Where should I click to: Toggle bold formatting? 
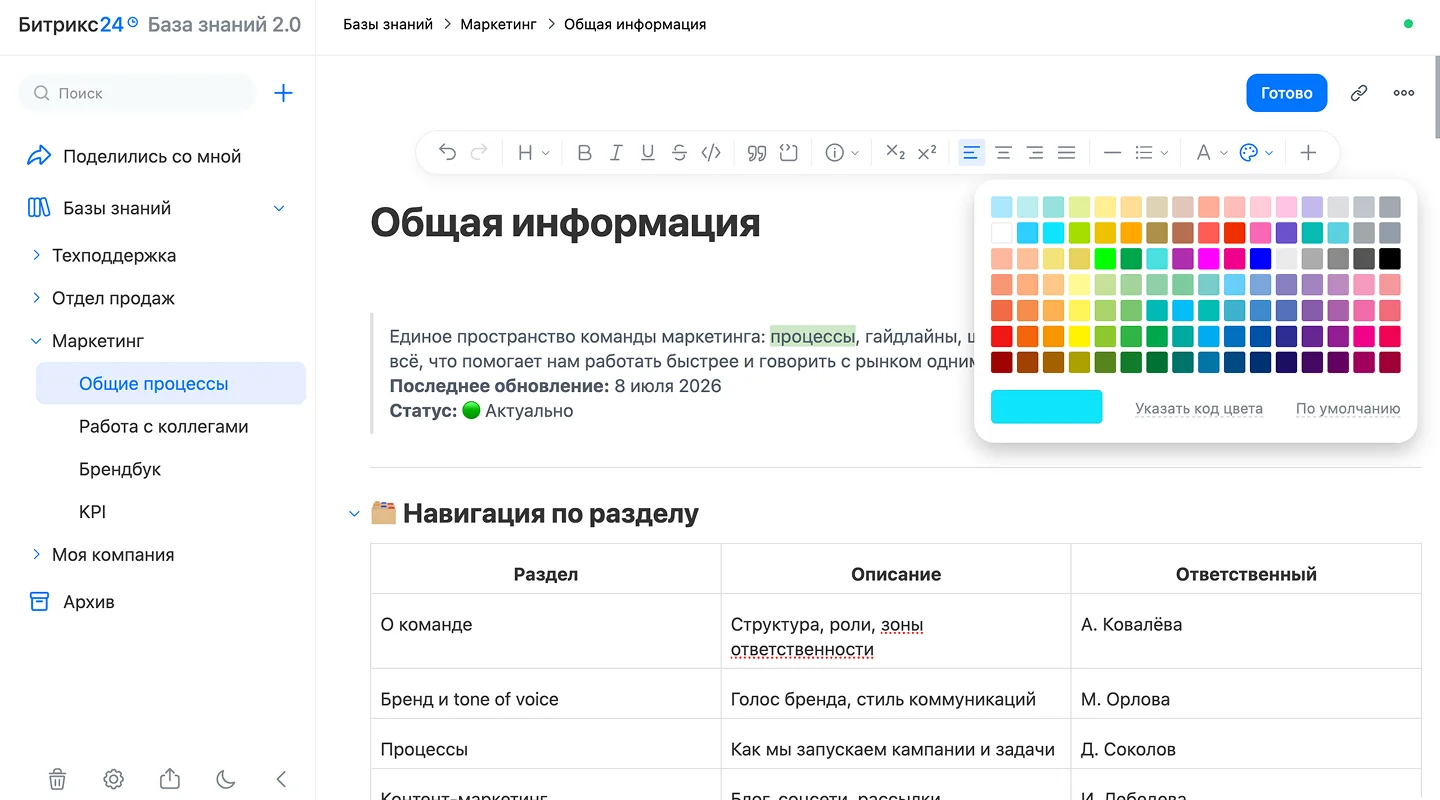coord(585,153)
